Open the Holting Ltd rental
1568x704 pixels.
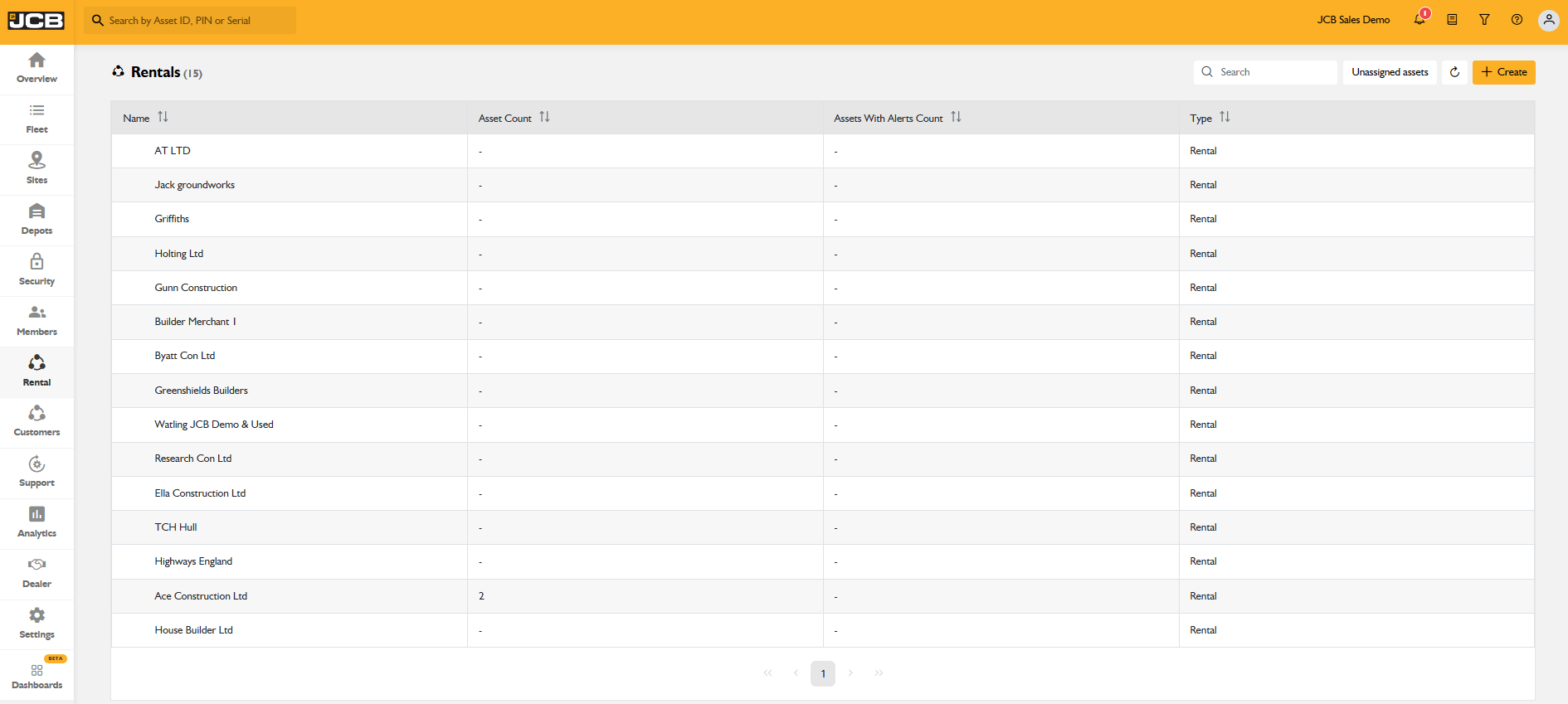pyautogui.click(x=822, y=254)
